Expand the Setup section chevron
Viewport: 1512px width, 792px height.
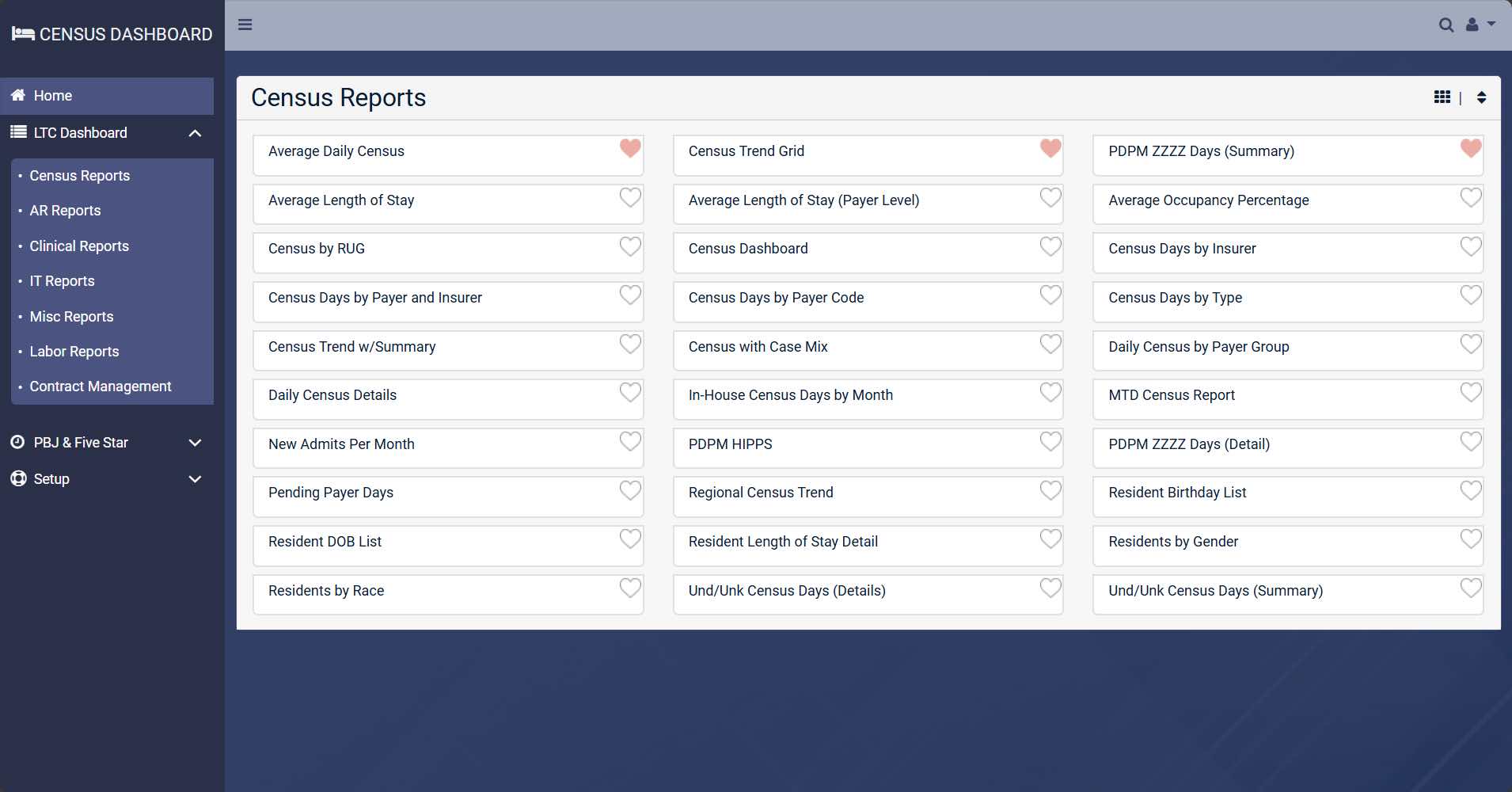click(195, 479)
